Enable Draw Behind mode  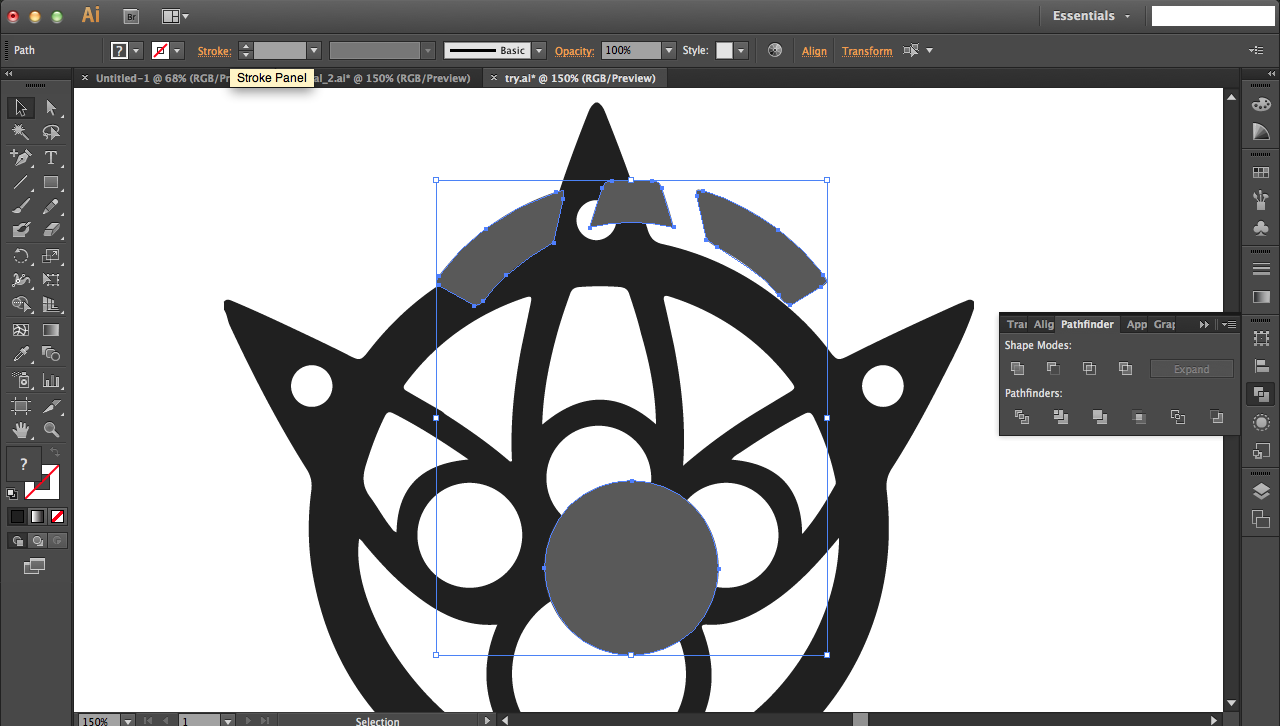(x=38, y=540)
